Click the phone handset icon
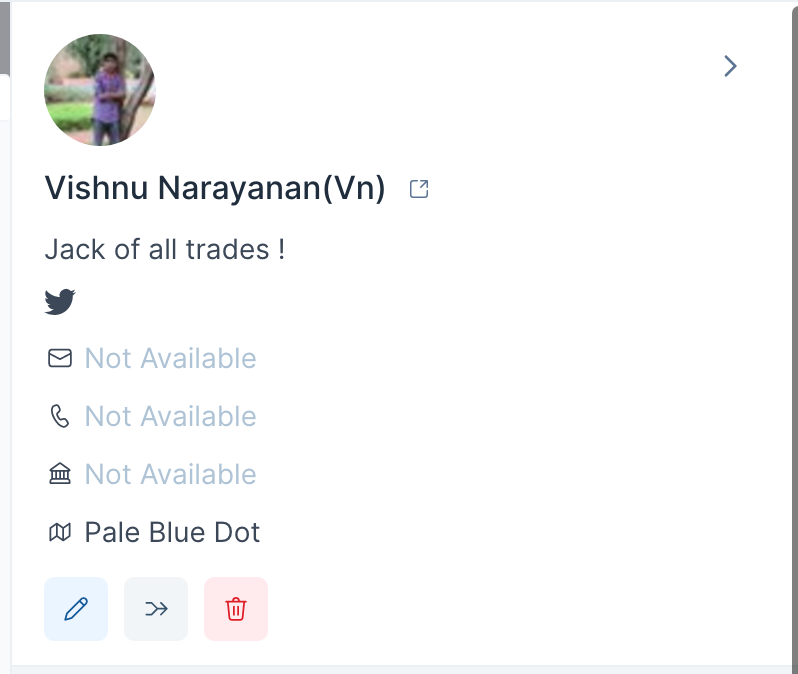Screen dimensions: 798x674 60,416
